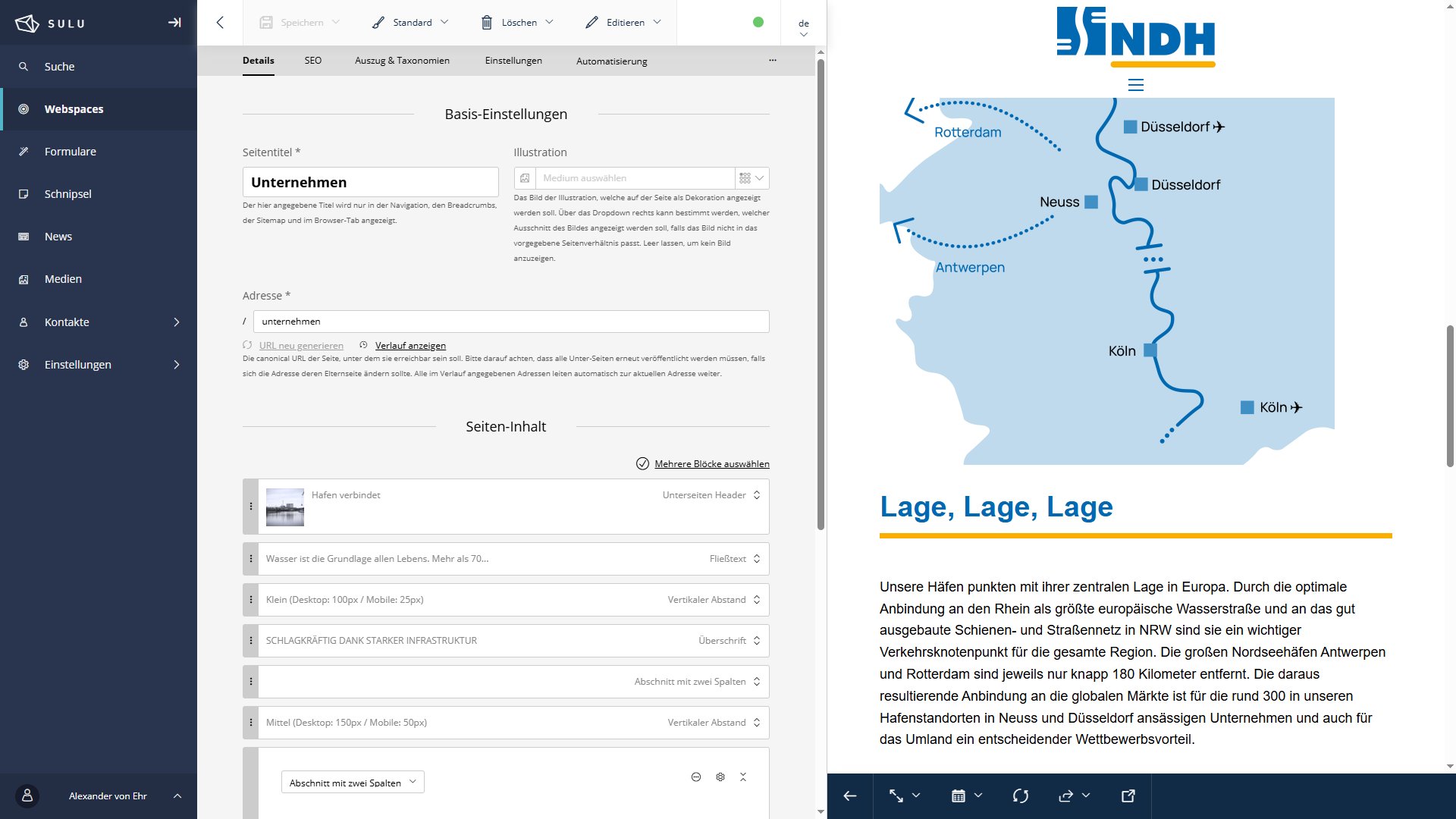Open the preview in a new window
Image resolution: width=1456 pixels, height=819 pixels.
click(1128, 795)
